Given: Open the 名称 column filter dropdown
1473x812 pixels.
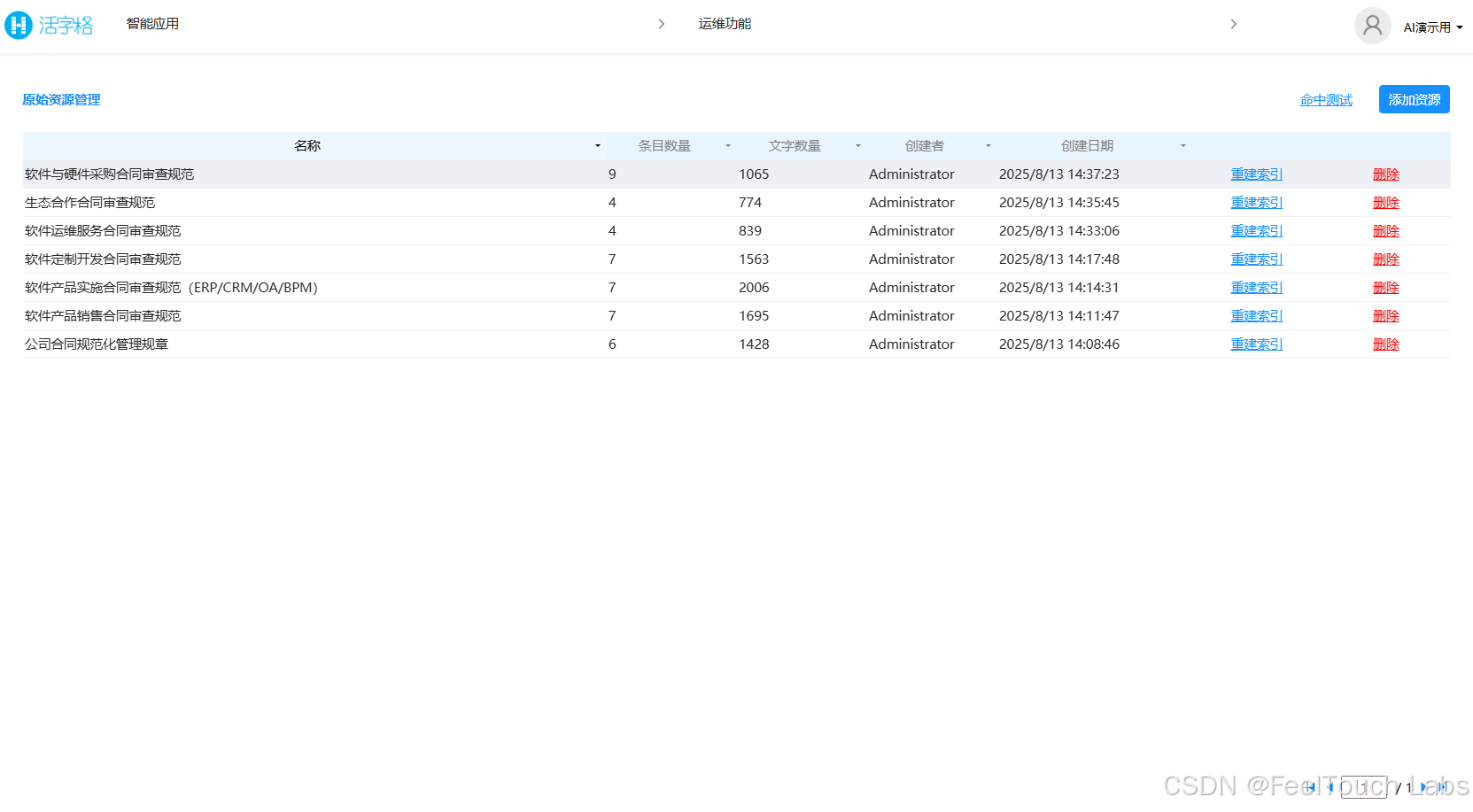Looking at the screenshot, I should point(598,146).
